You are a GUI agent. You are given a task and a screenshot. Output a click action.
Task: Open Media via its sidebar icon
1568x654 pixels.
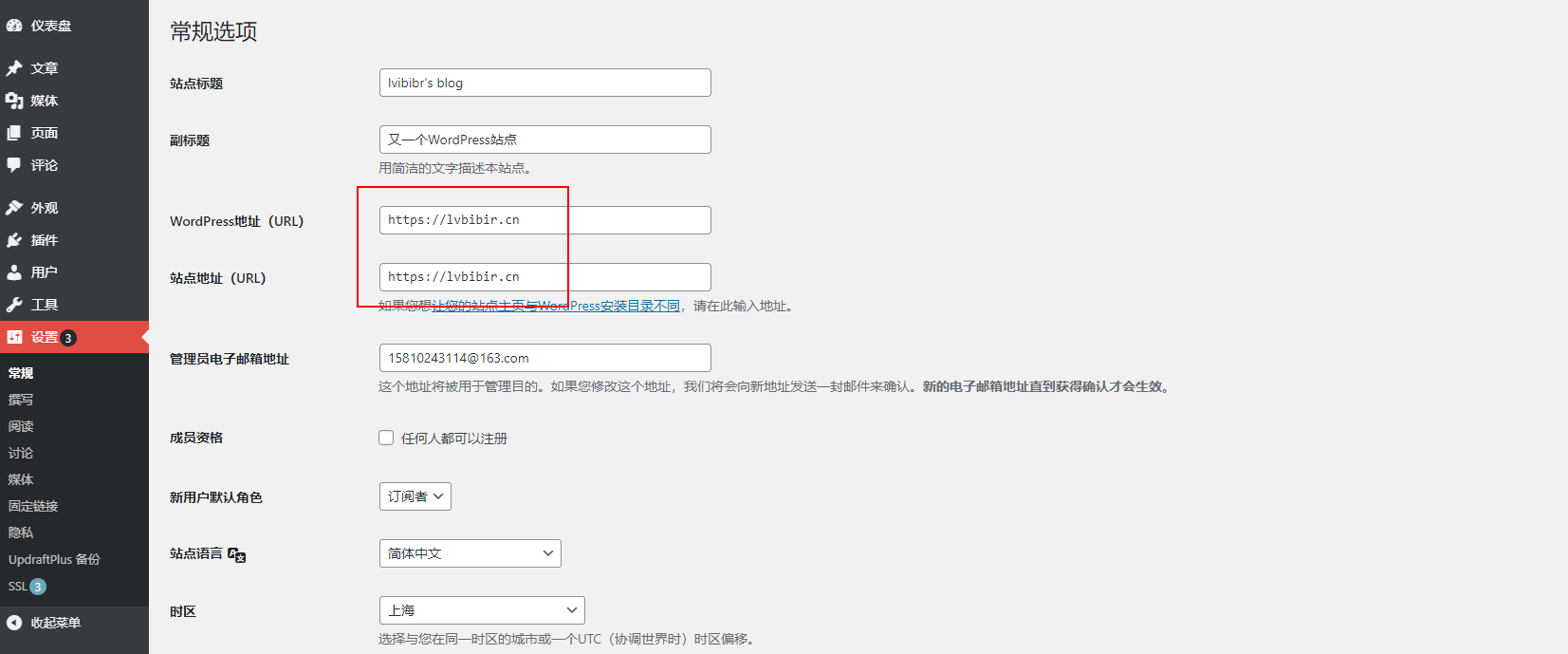[x=14, y=101]
